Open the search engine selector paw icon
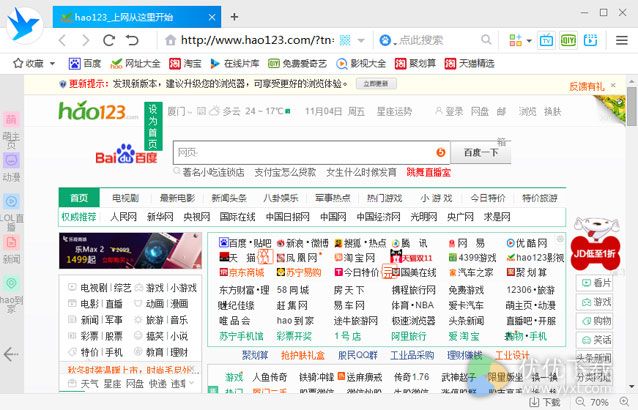Image resolution: width=638 pixels, height=410 pixels. coord(385,40)
